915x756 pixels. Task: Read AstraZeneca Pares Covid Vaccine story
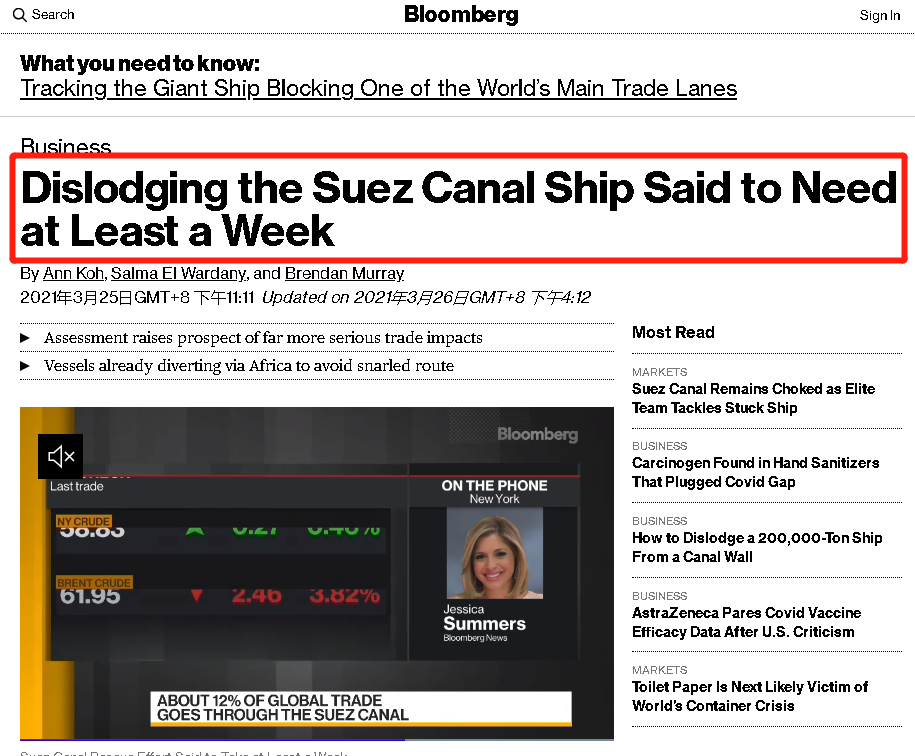[x=746, y=622]
